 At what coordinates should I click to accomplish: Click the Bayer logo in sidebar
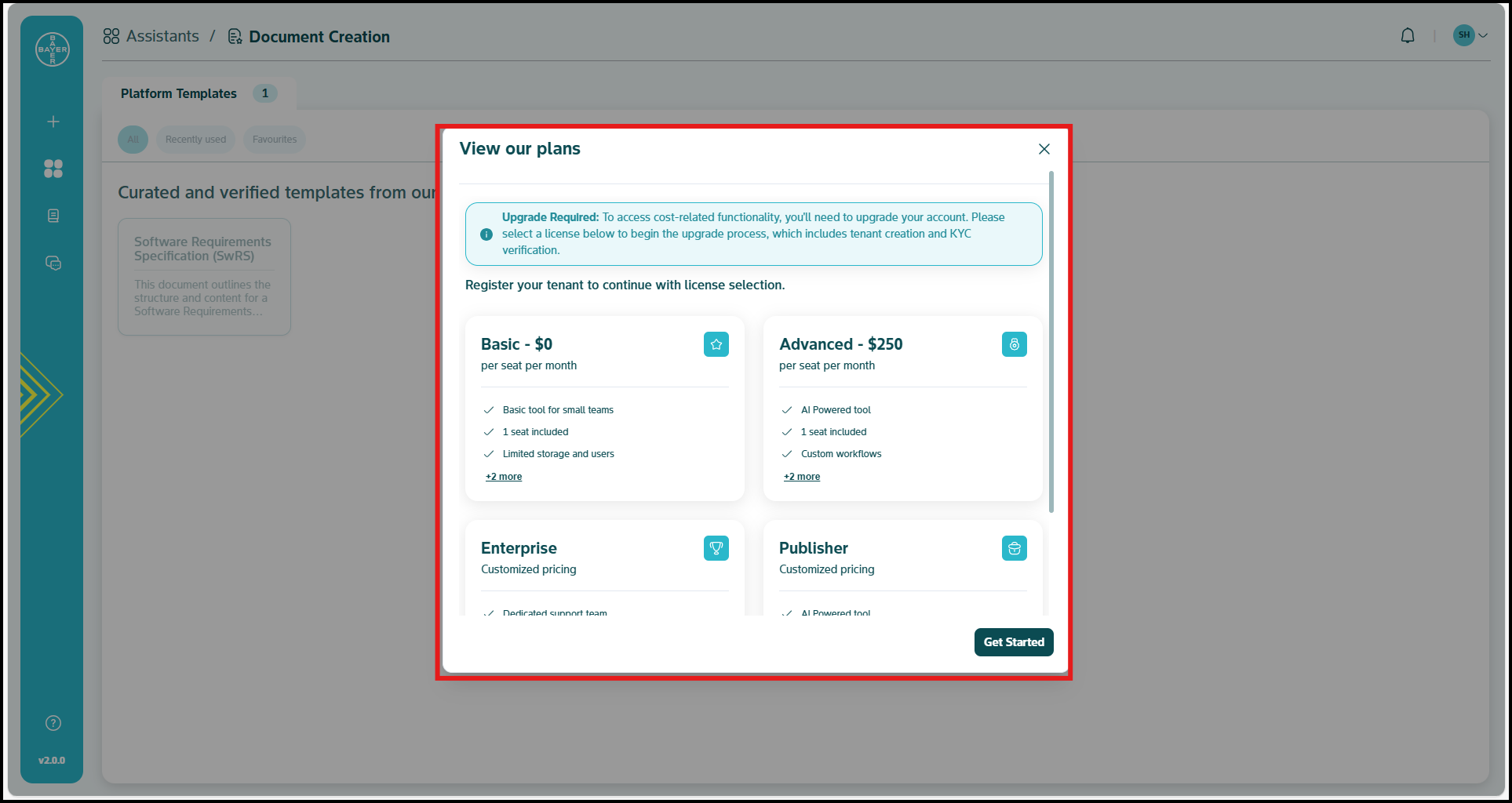pos(53,49)
